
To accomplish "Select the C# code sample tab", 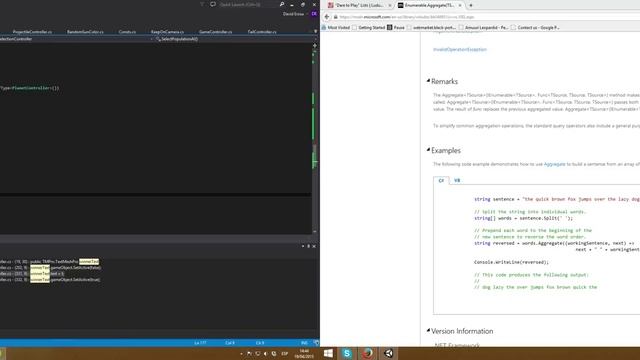I will click(x=441, y=180).
